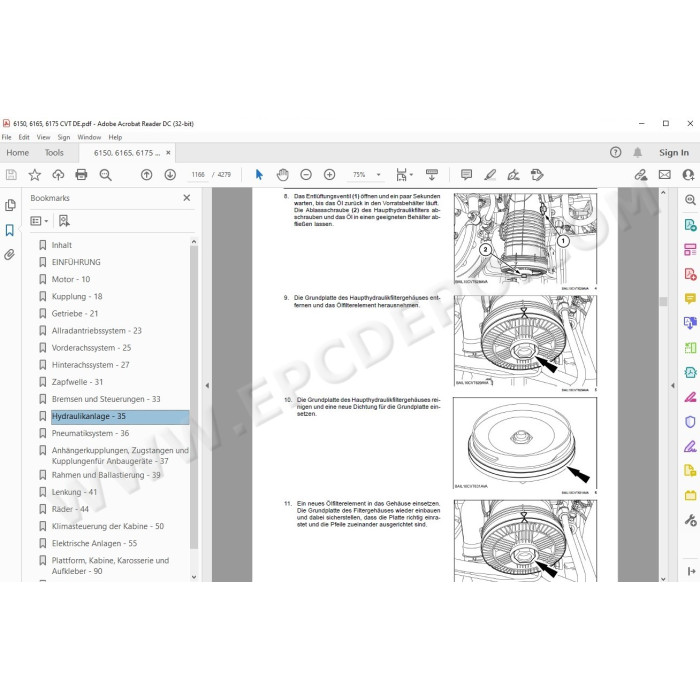
Task: Open the zoom level dropdown at 75%
Action: (x=379, y=175)
